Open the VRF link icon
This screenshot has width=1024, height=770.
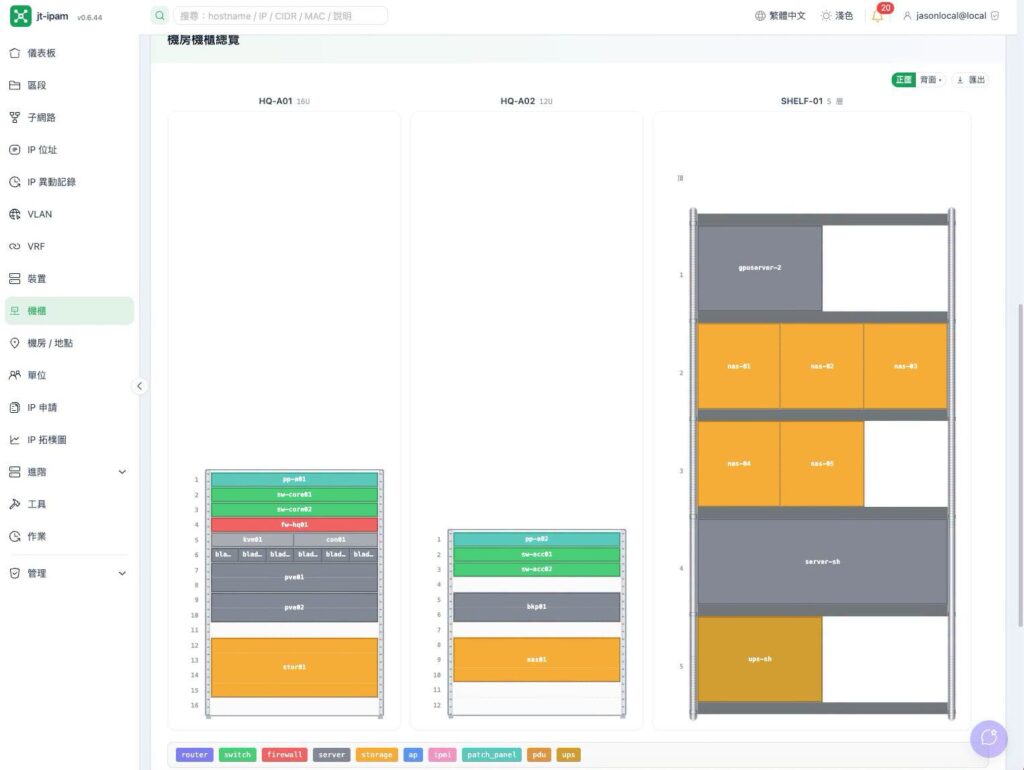15,246
